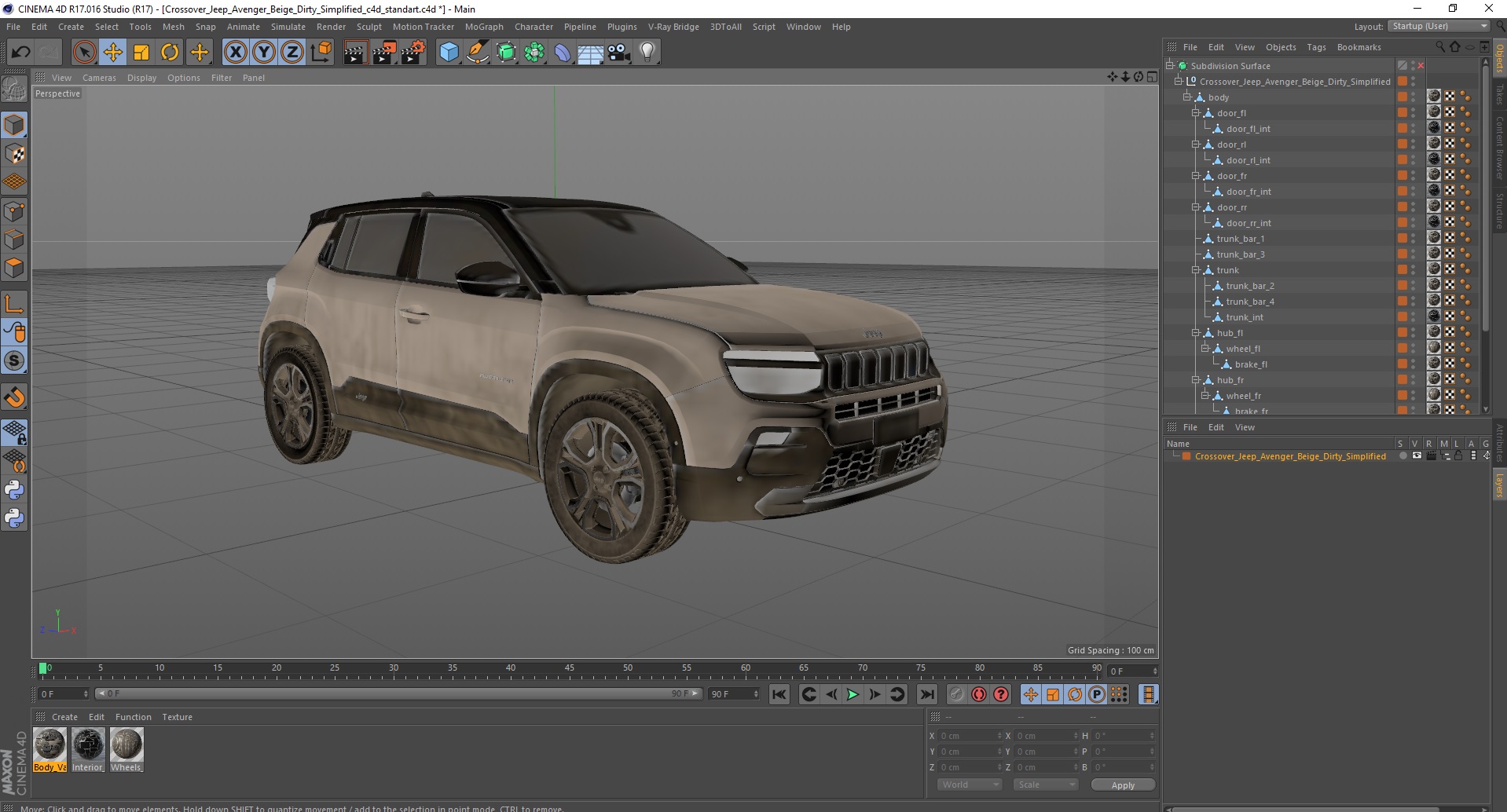Collapse the hub_fl object
The image size is (1507, 812).
point(1196,333)
